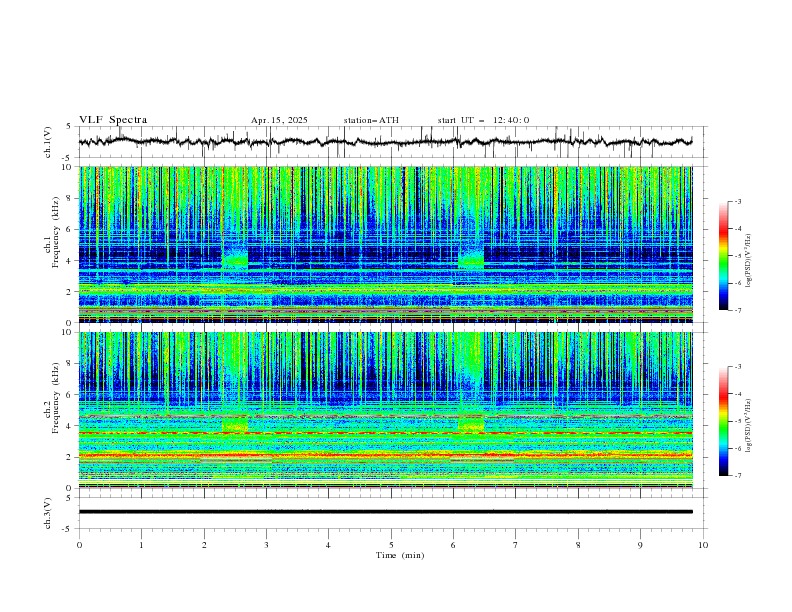Click the "5" tick on ch.1(V) axis
This screenshot has height=612, width=792.
69,127
